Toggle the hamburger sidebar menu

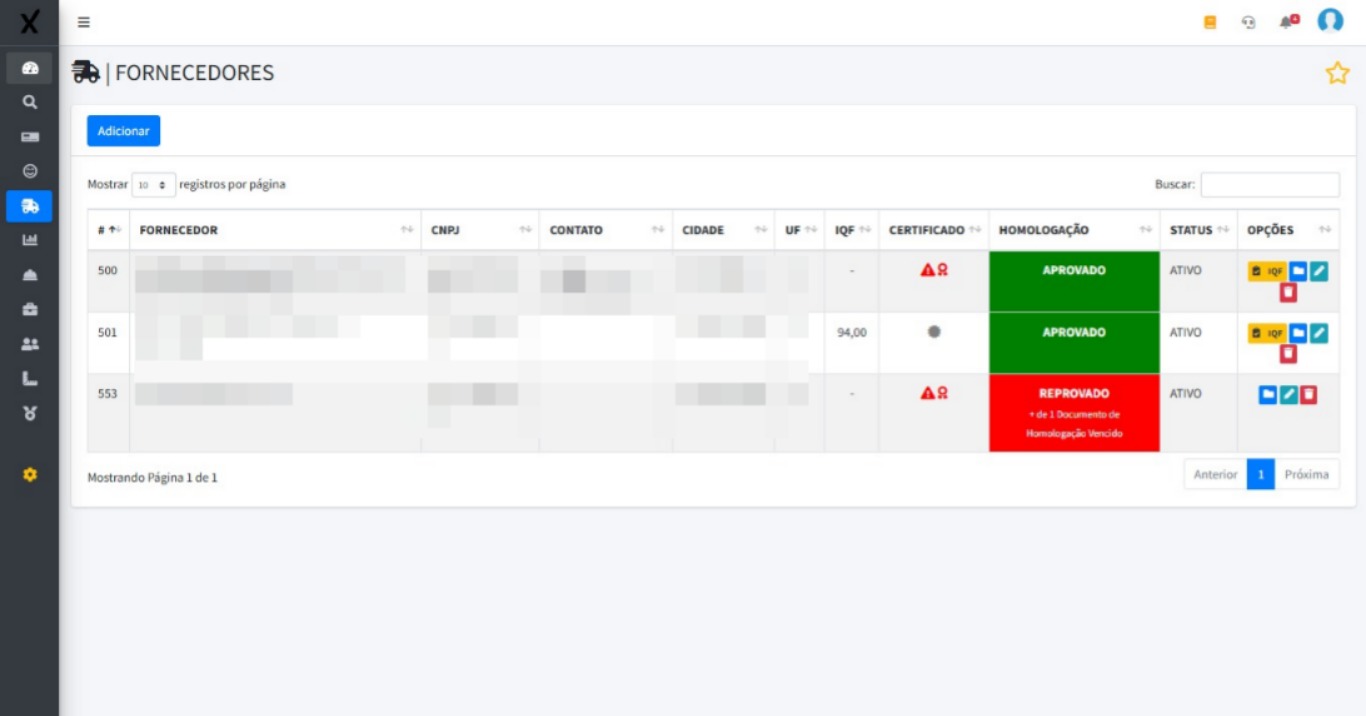point(84,22)
